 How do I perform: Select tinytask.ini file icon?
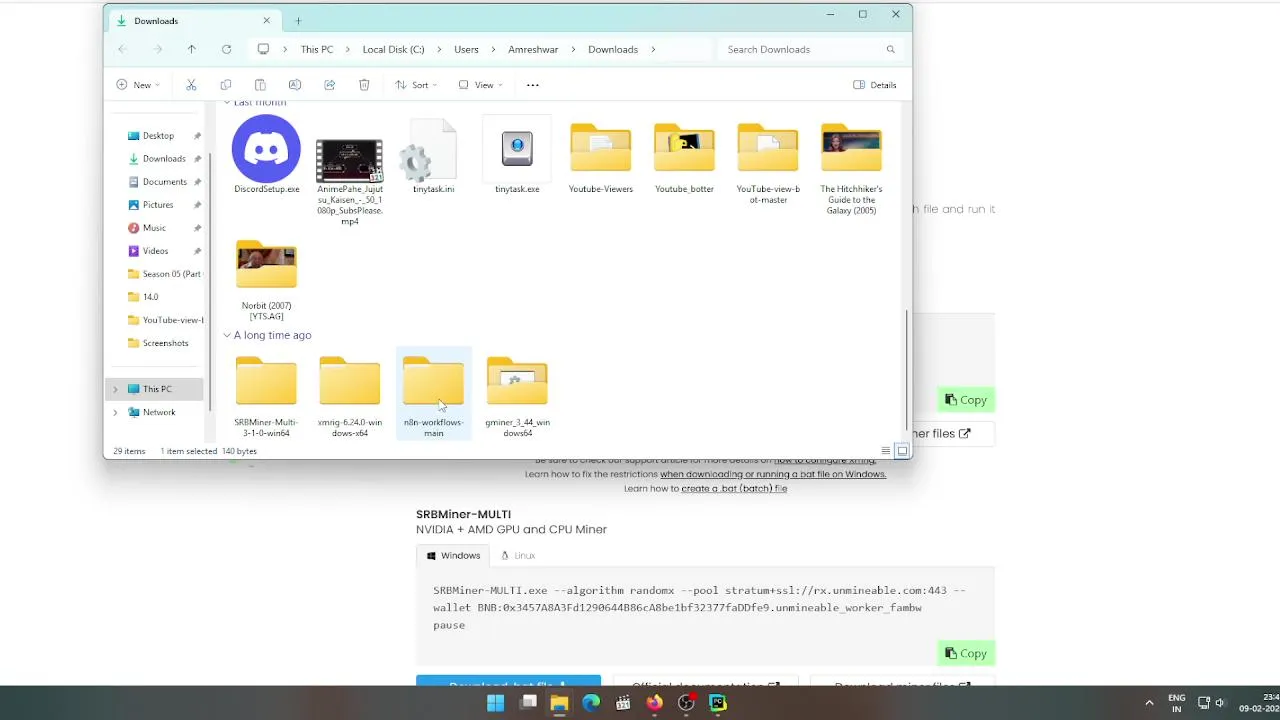point(433,155)
